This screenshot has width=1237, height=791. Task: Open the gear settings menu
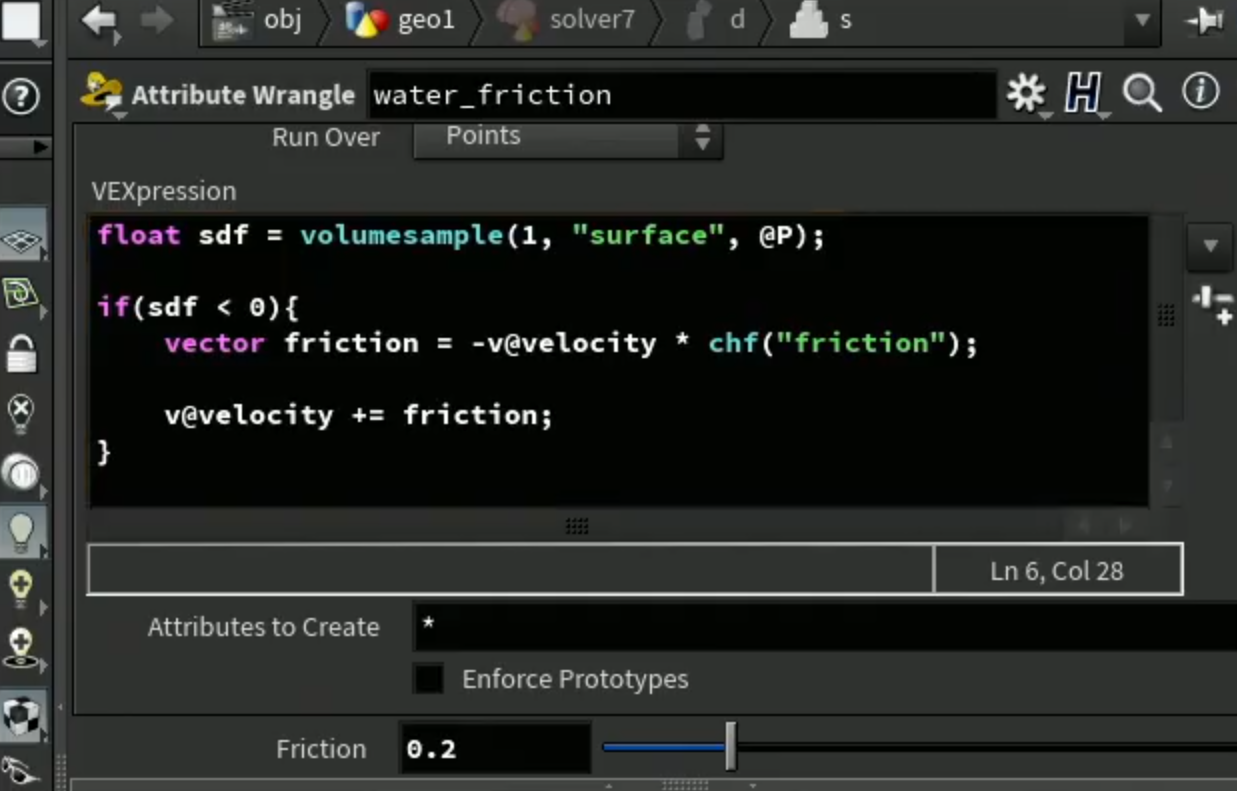click(1025, 94)
